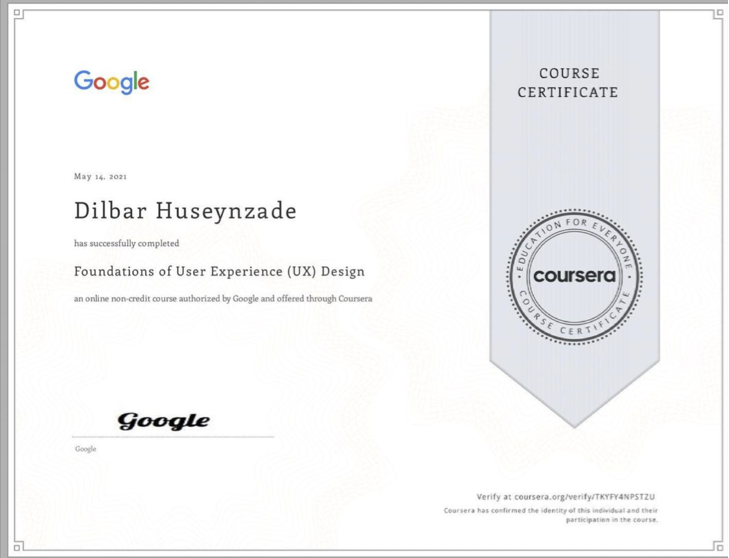Click the Coursera seal emblem
This screenshot has height=558, width=729.
point(575,277)
